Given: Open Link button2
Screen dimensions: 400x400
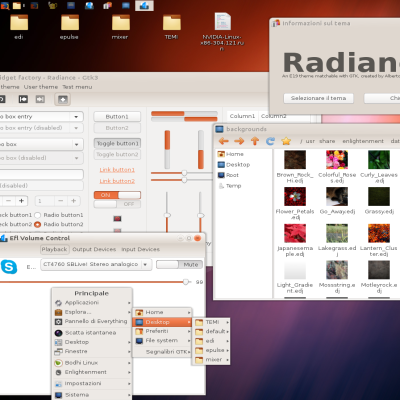Looking at the screenshot, I should pyautogui.click(x=117, y=181).
